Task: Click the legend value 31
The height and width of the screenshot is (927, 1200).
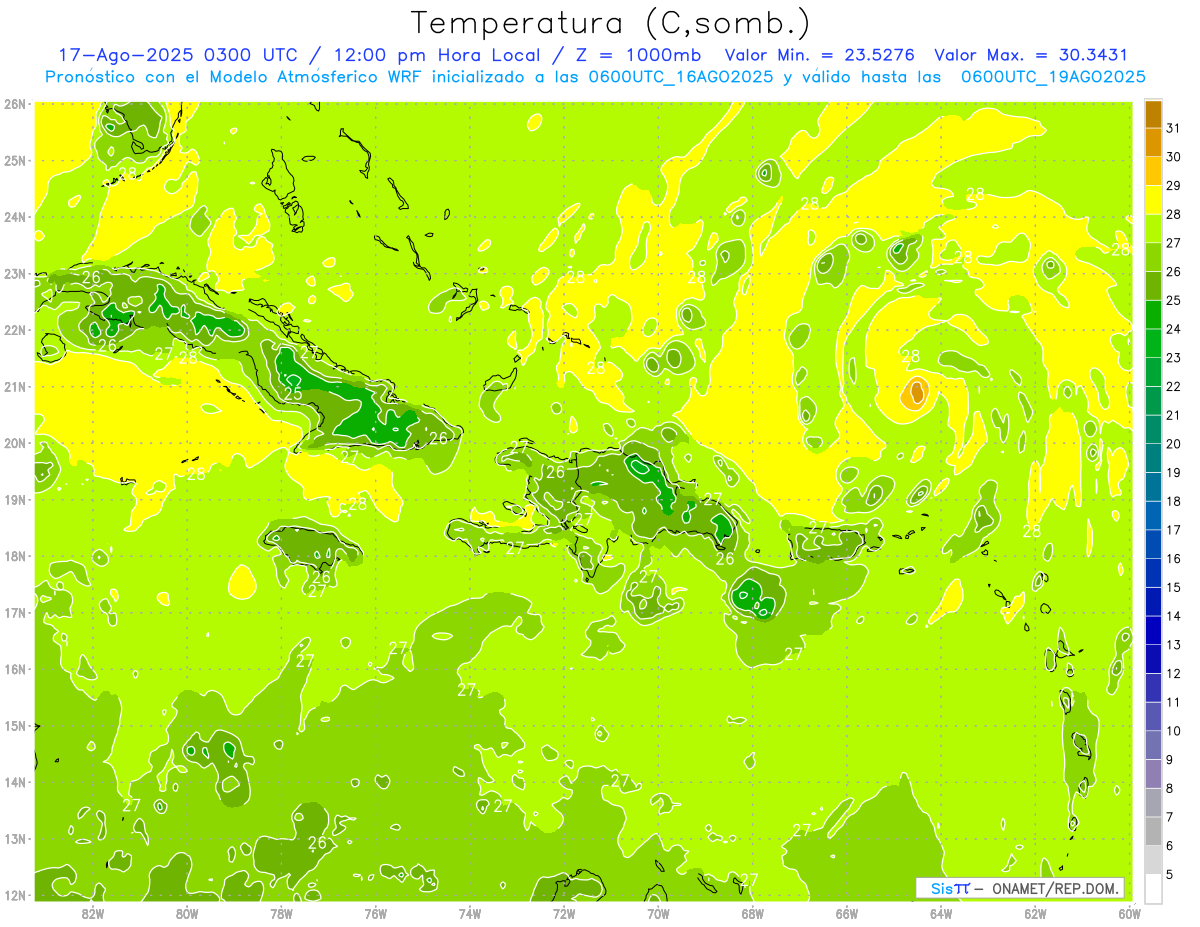Action: (1174, 129)
